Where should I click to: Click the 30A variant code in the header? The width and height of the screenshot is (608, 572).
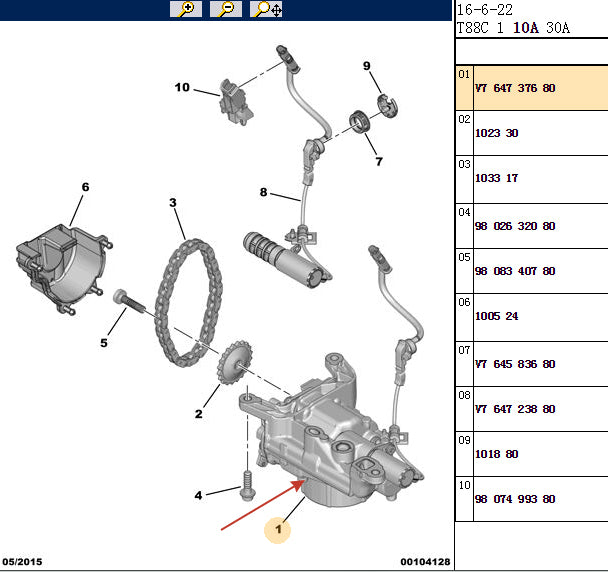(557, 28)
